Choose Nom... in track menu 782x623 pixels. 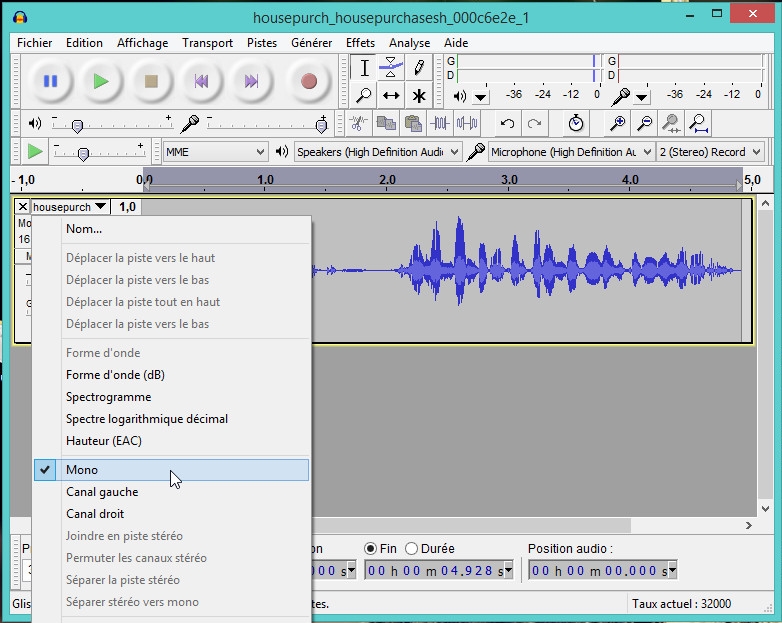coord(172,229)
